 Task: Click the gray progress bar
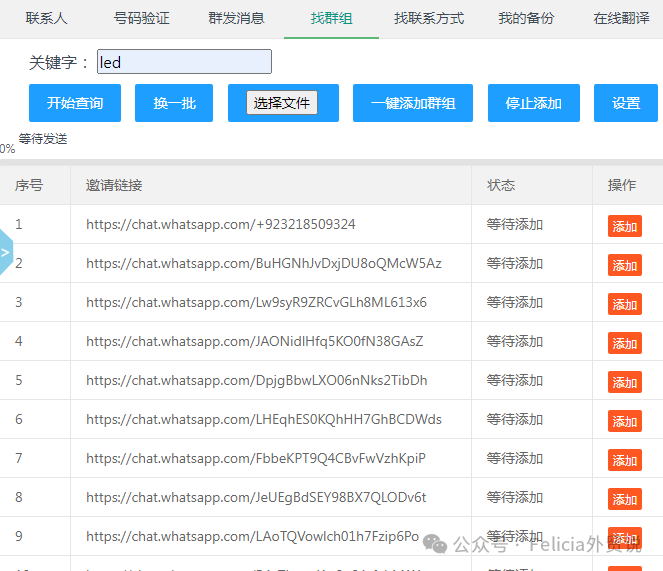(332, 162)
